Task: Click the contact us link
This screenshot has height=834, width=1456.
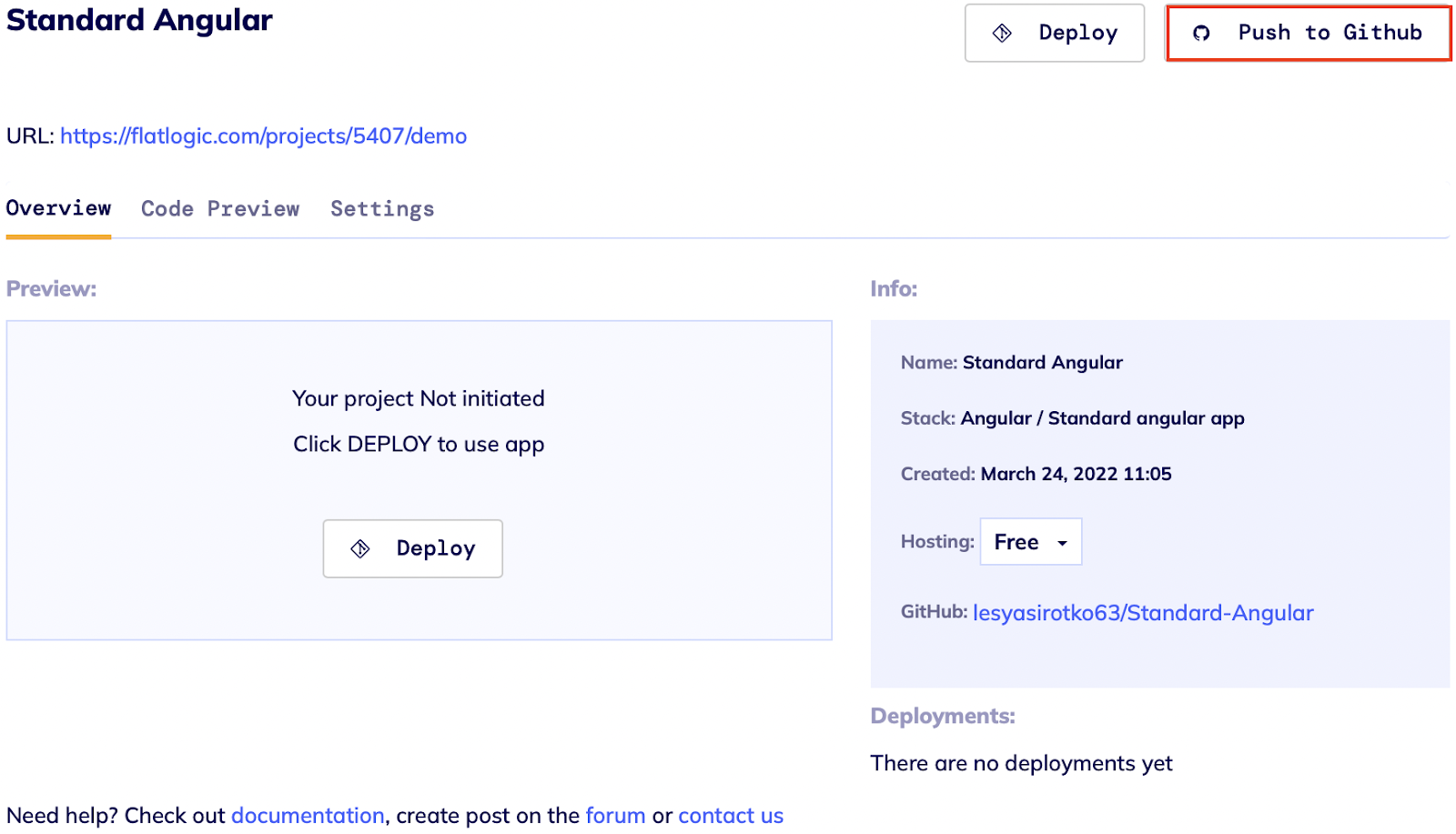Action: (x=731, y=816)
